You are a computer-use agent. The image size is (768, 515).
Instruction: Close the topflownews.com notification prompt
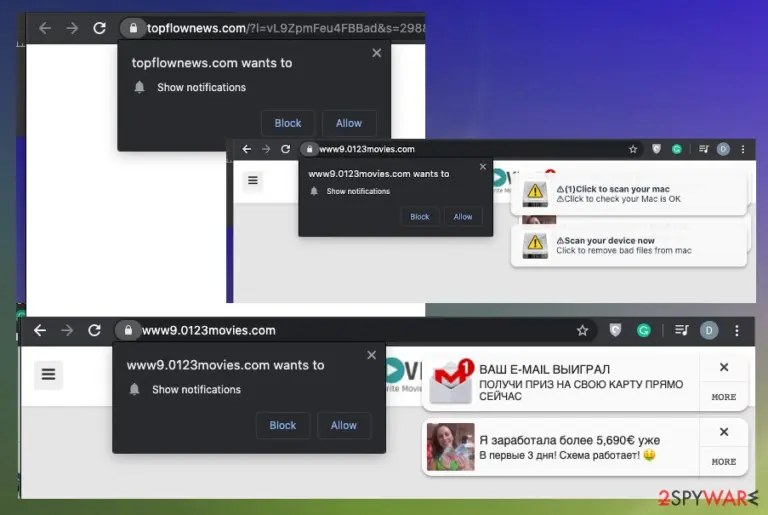(377, 53)
